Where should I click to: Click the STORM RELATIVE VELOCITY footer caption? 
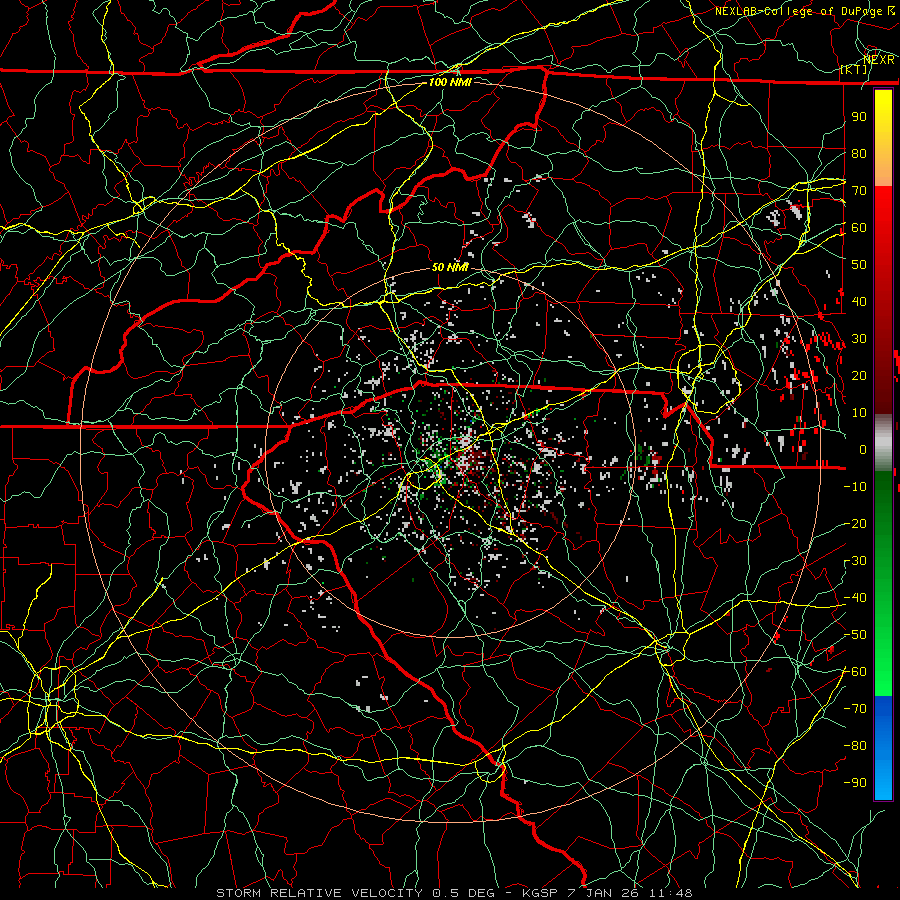pos(455,893)
